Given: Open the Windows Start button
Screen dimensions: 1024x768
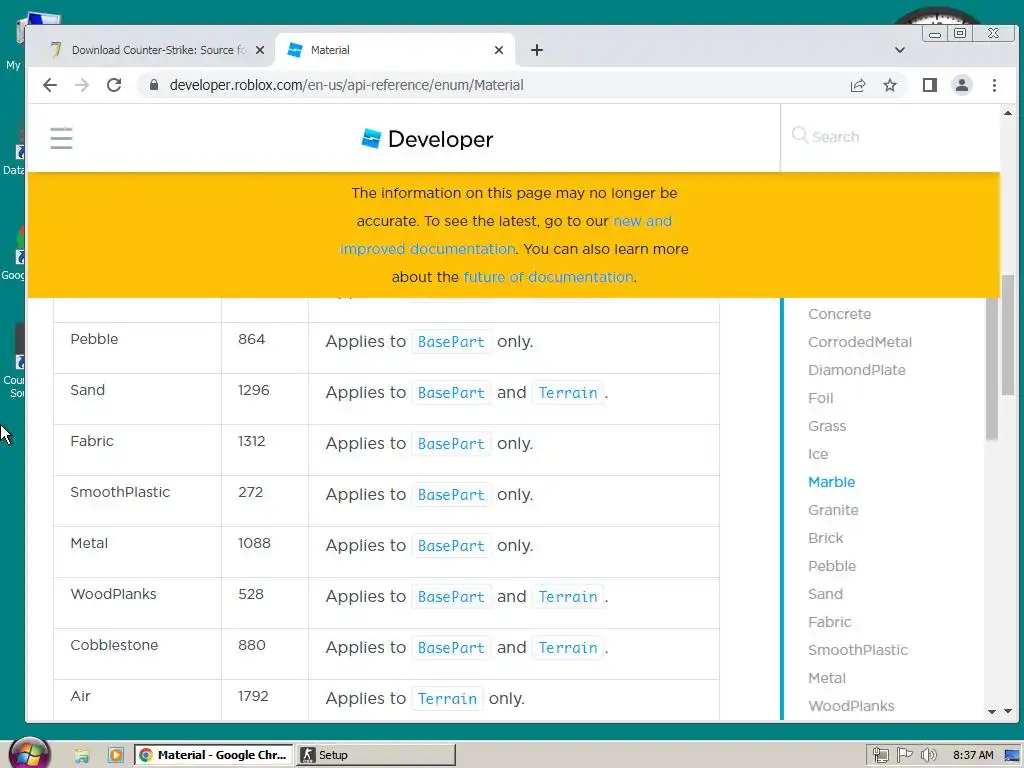Looking at the screenshot, I should 29,754.
